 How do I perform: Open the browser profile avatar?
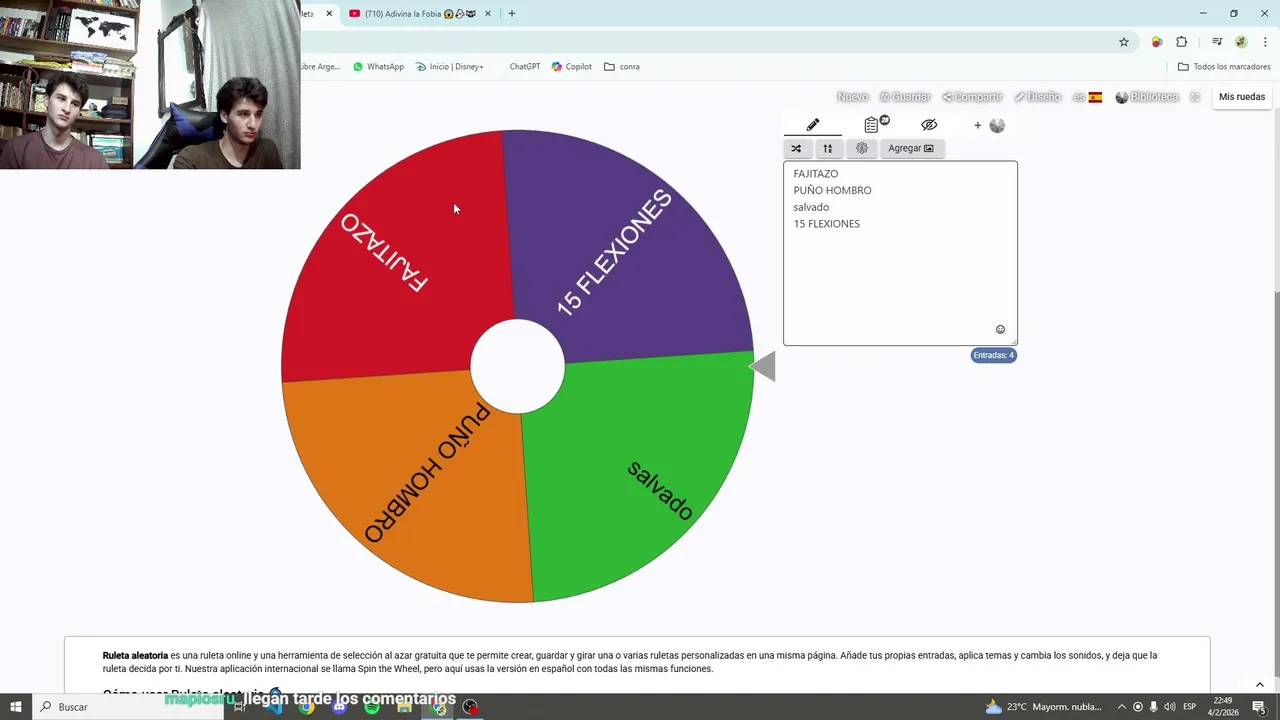1241,42
